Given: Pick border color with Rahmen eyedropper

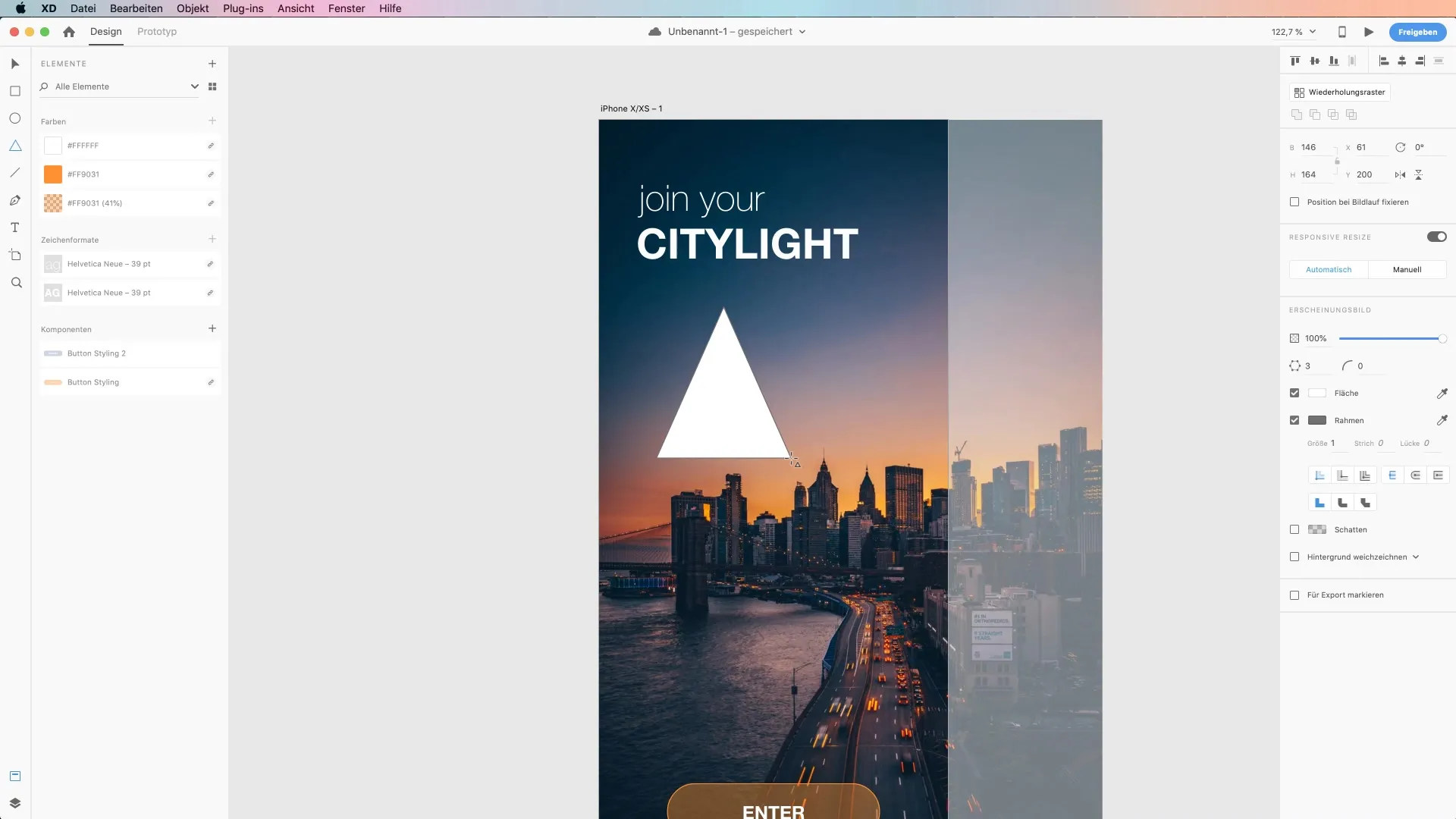Looking at the screenshot, I should coord(1442,420).
